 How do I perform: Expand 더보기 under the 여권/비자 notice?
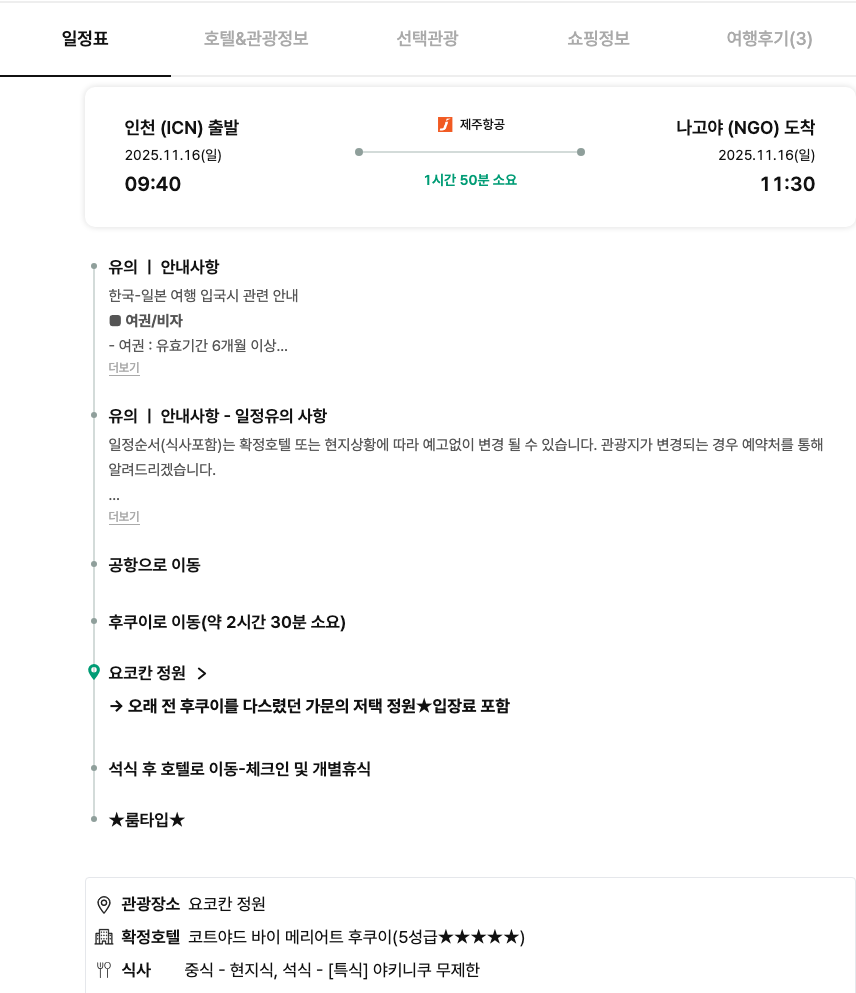click(124, 368)
